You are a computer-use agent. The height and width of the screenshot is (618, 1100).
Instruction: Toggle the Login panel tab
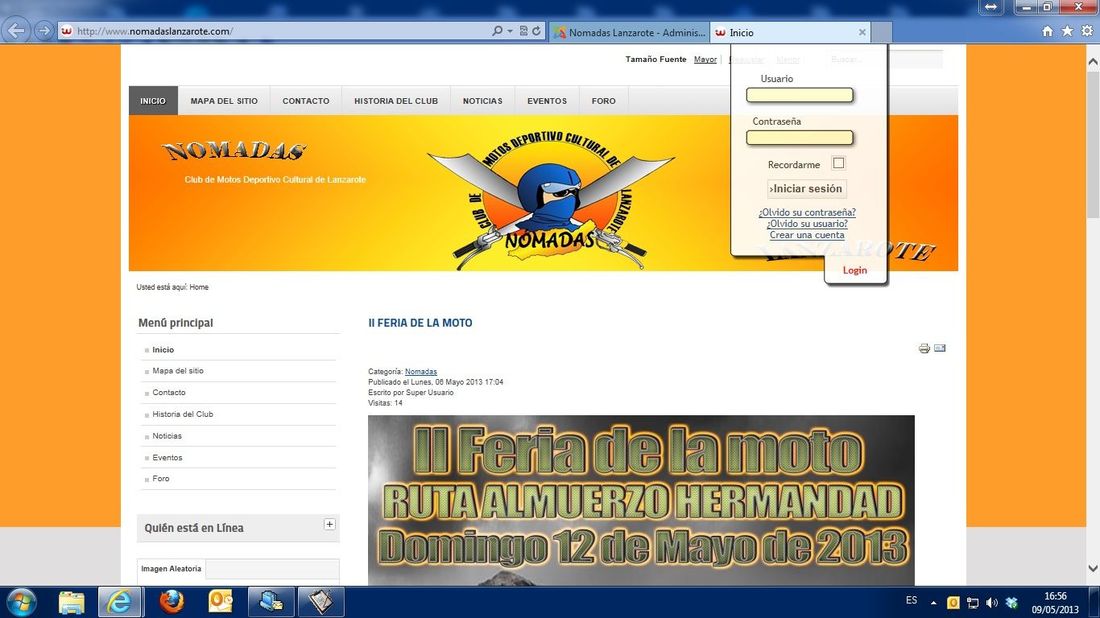(x=854, y=270)
